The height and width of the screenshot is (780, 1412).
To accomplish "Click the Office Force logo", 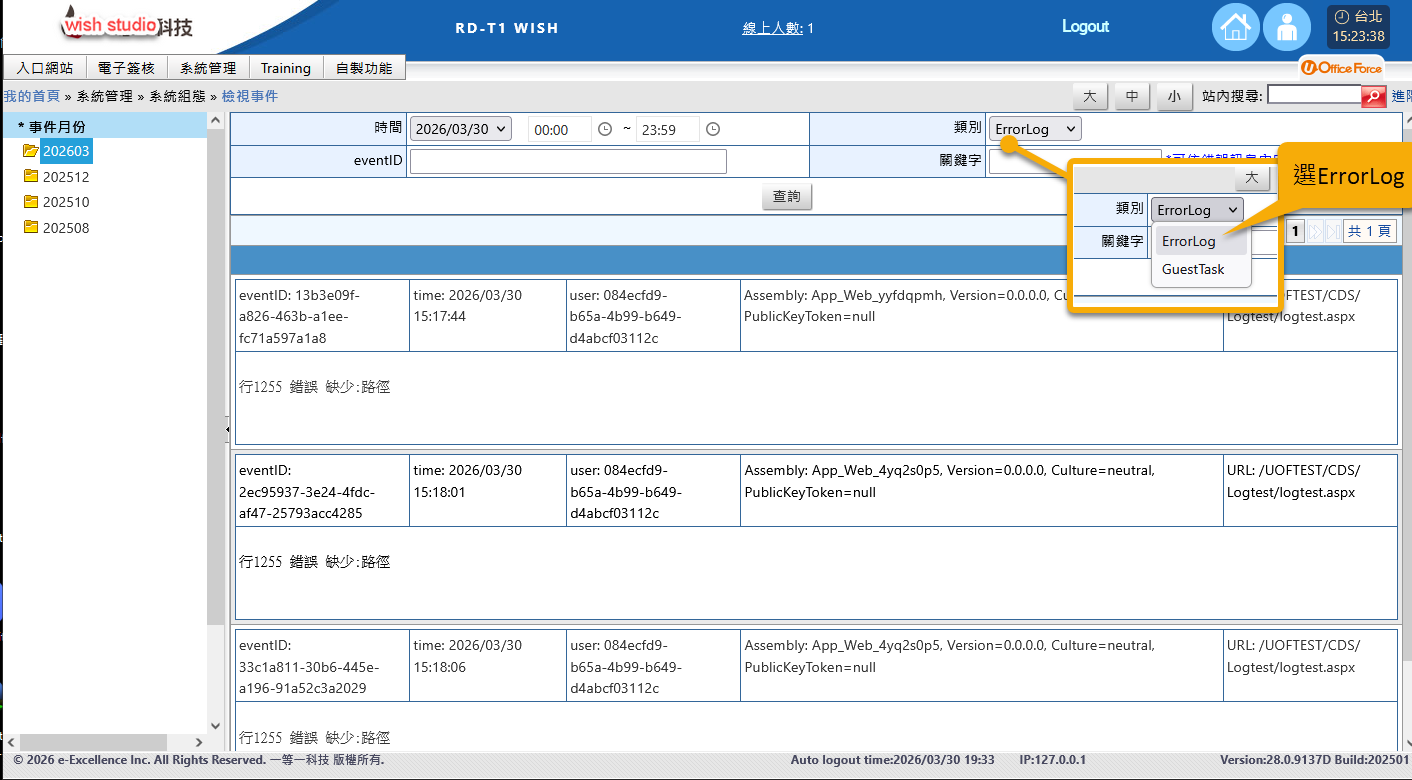I will [x=1341, y=67].
